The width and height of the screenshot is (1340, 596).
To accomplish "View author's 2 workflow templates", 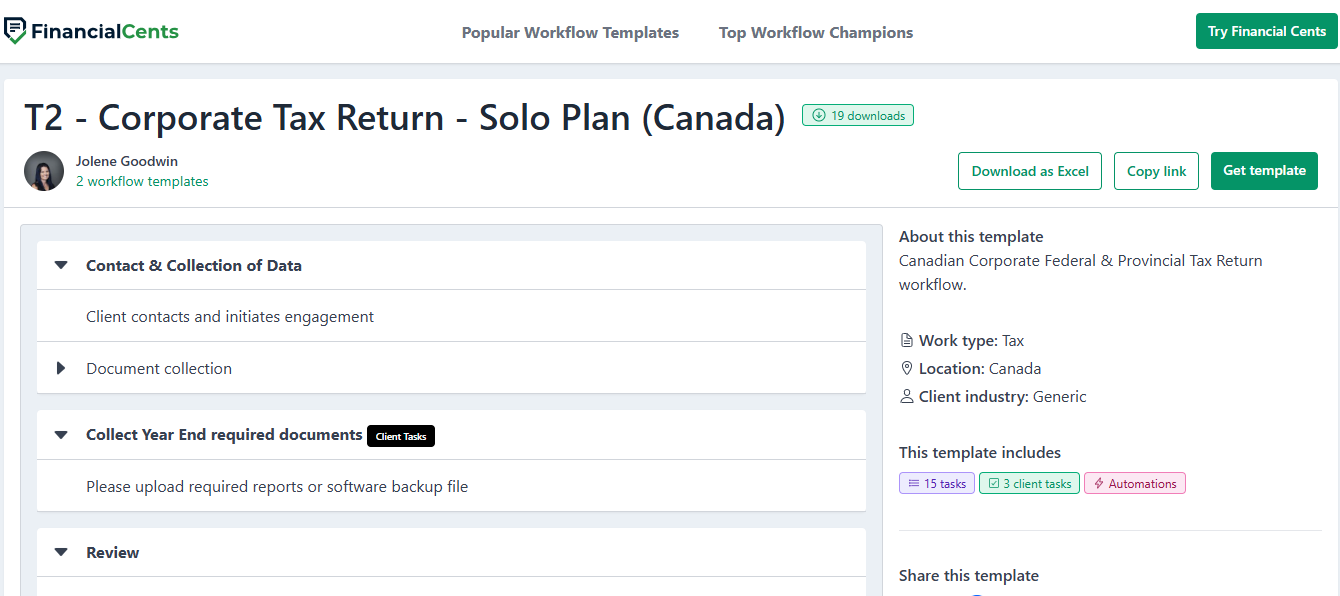I will click(x=142, y=181).
